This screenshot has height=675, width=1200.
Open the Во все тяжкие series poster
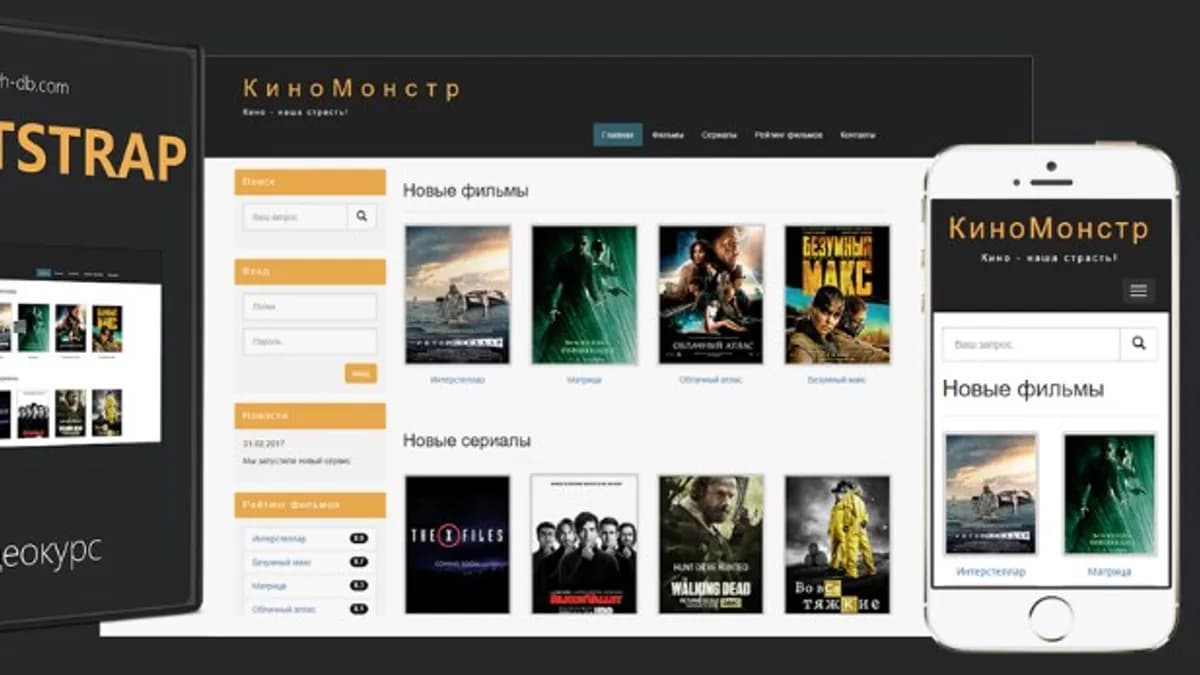pos(837,544)
